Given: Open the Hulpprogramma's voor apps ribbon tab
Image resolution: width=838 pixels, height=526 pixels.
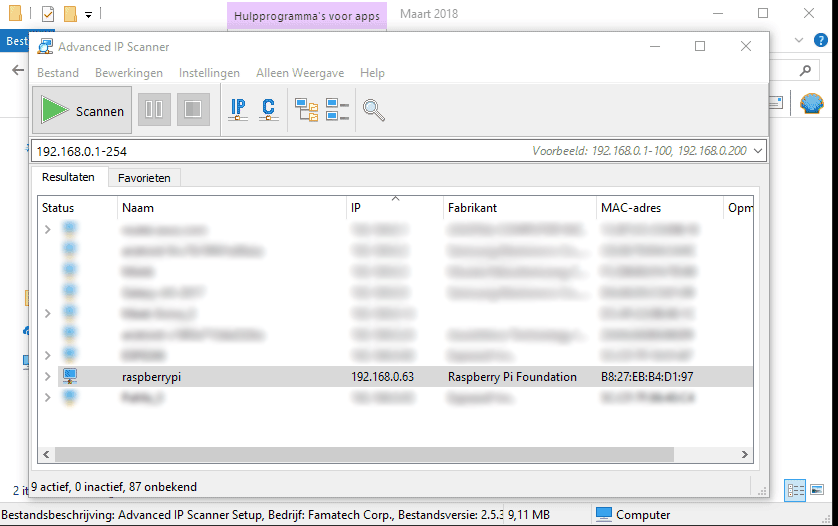Looking at the screenshot, I should click(307, 16).
